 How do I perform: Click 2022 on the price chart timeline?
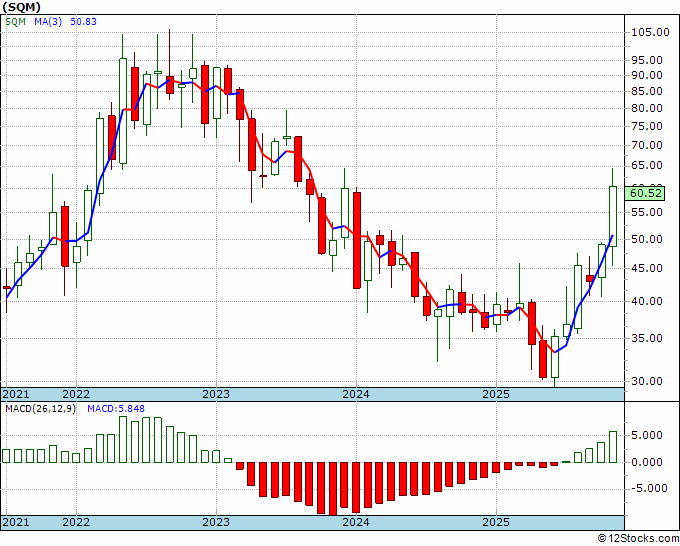(x=76, y=394)
